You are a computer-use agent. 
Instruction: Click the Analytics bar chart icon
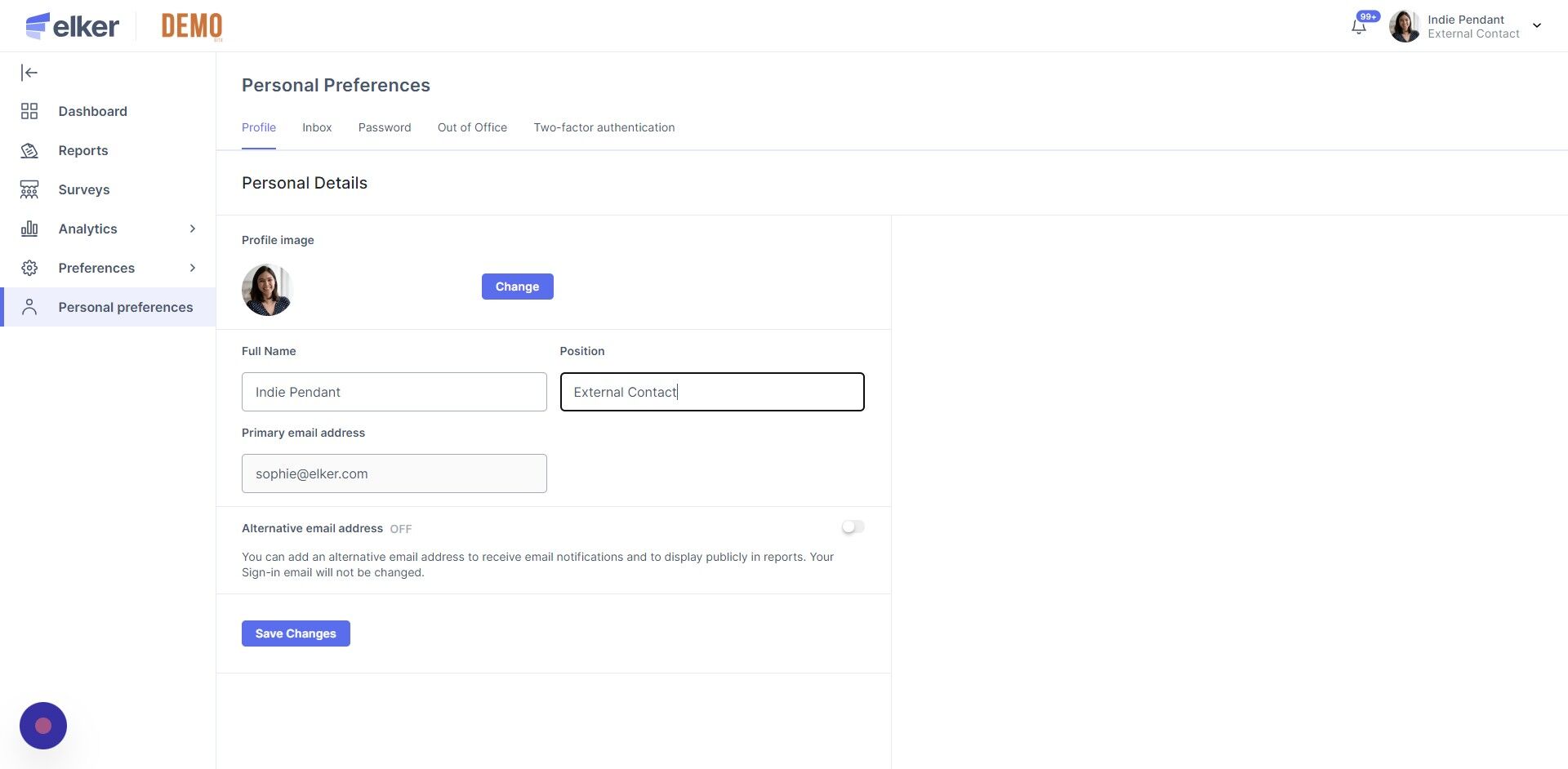(29, 229)
